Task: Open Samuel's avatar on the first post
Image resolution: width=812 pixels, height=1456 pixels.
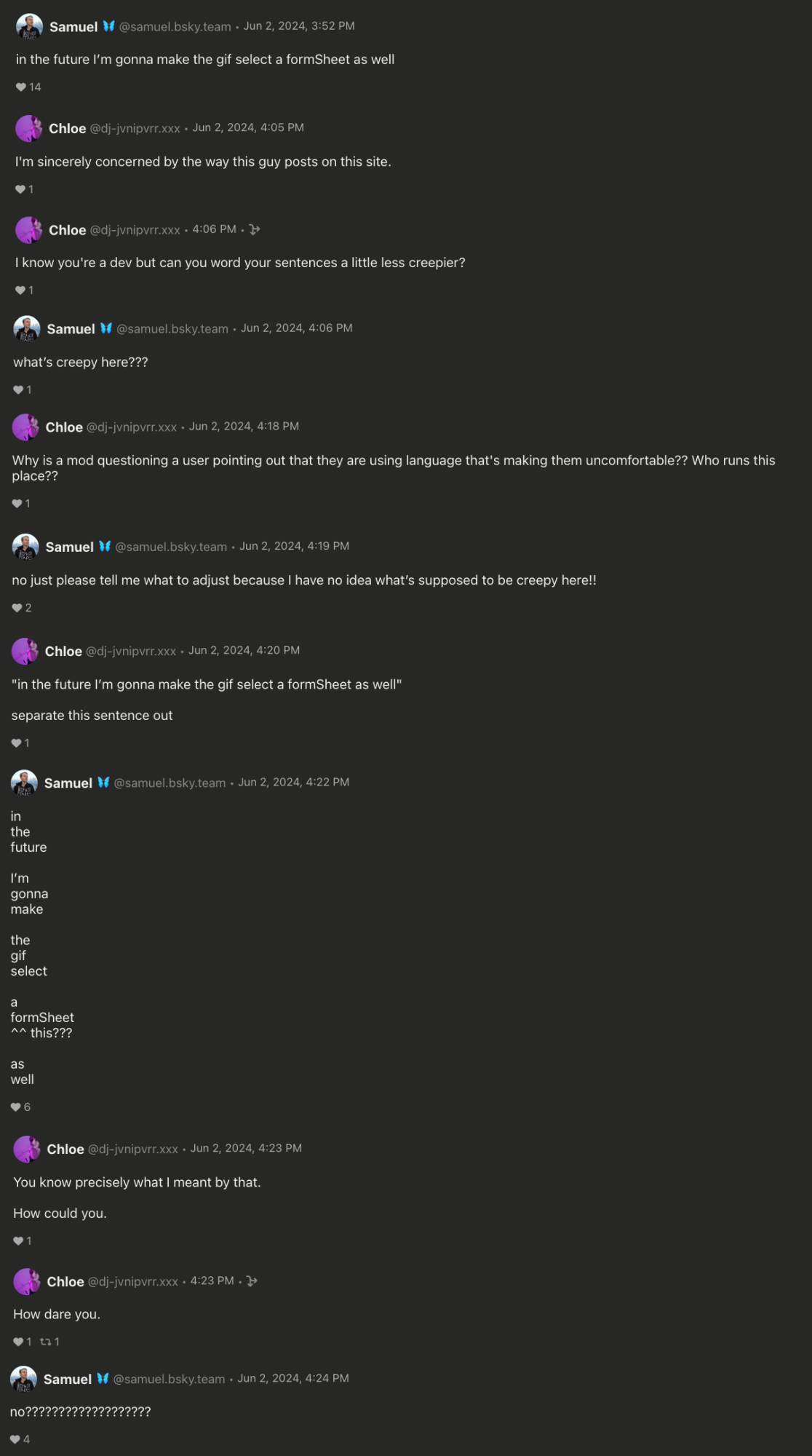Action: click(x=29, y=27)
